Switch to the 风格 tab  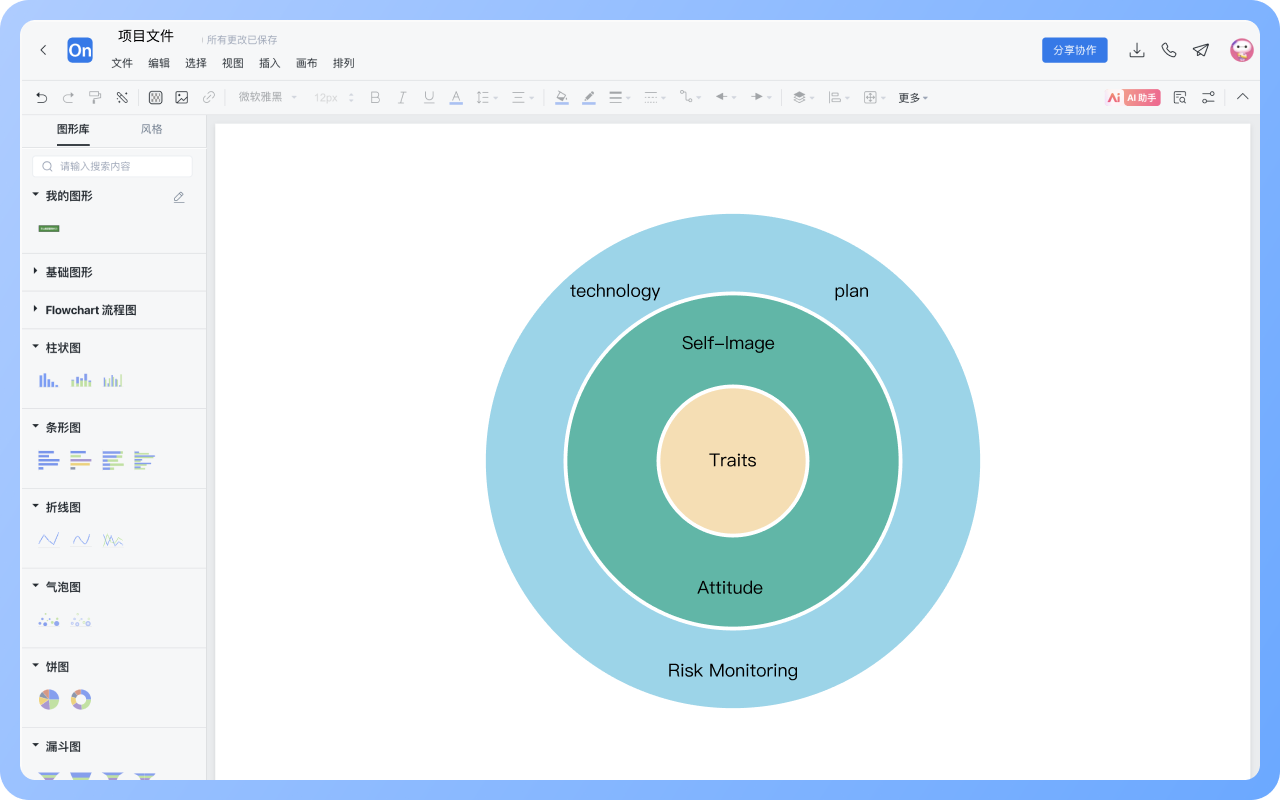click(151, 129)
